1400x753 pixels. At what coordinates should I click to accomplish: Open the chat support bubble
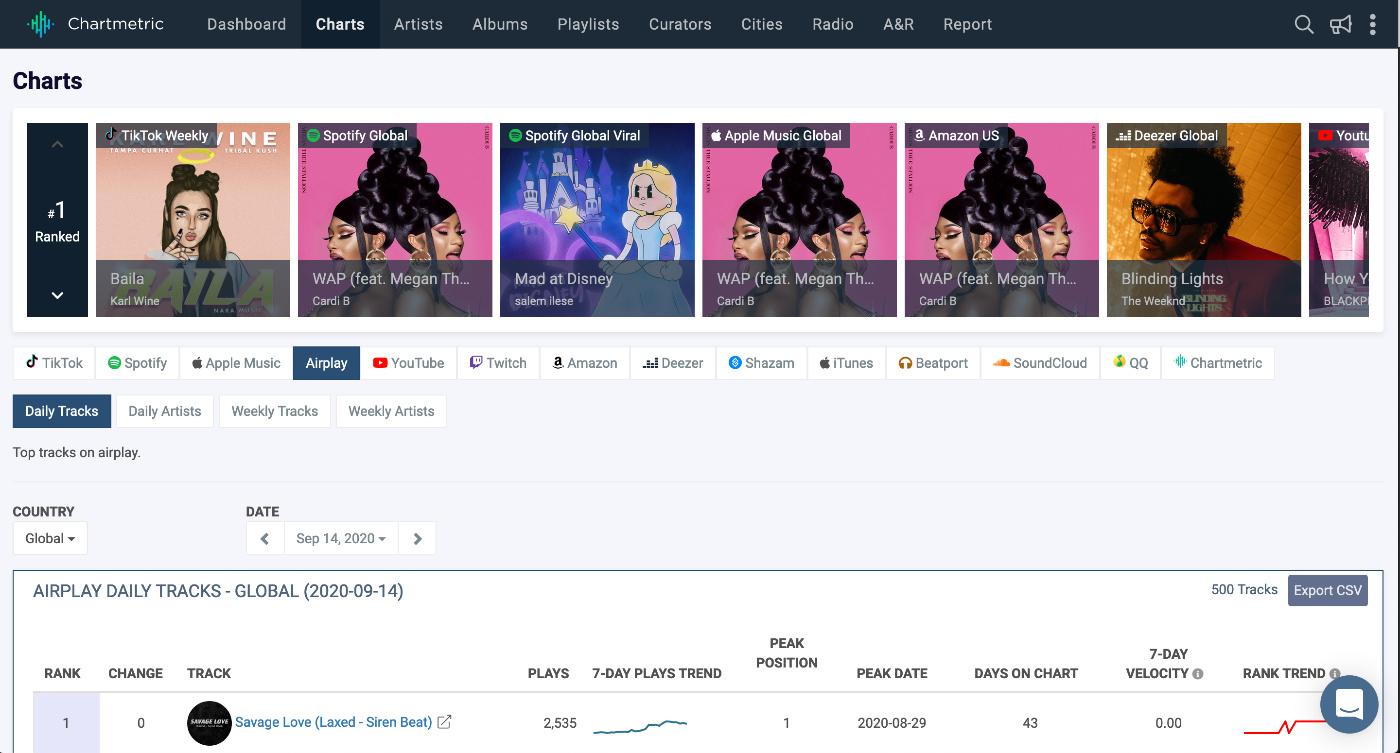point(1349,704)
